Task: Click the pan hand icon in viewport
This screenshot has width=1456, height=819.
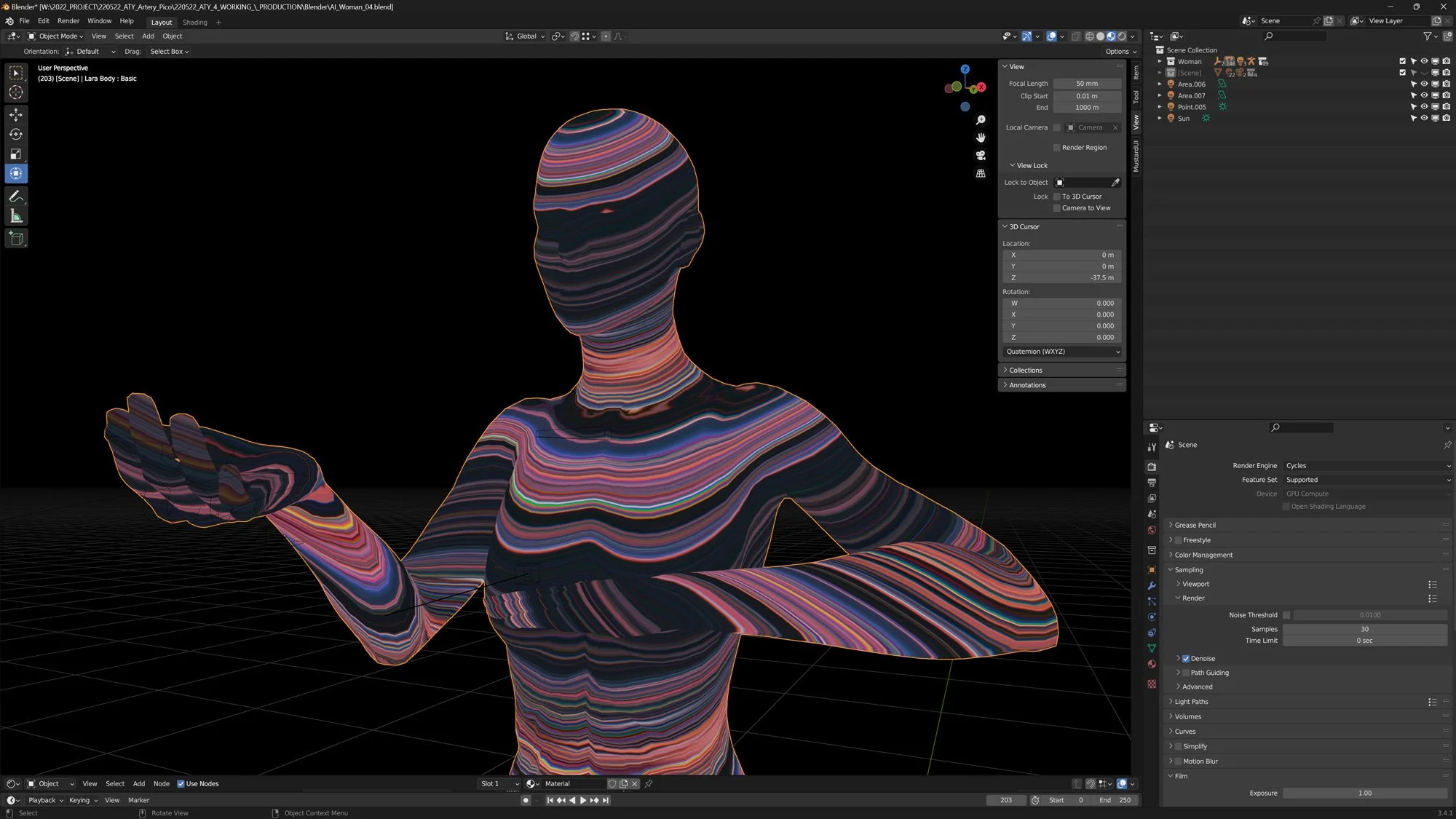Action: (x=981, y=138)
